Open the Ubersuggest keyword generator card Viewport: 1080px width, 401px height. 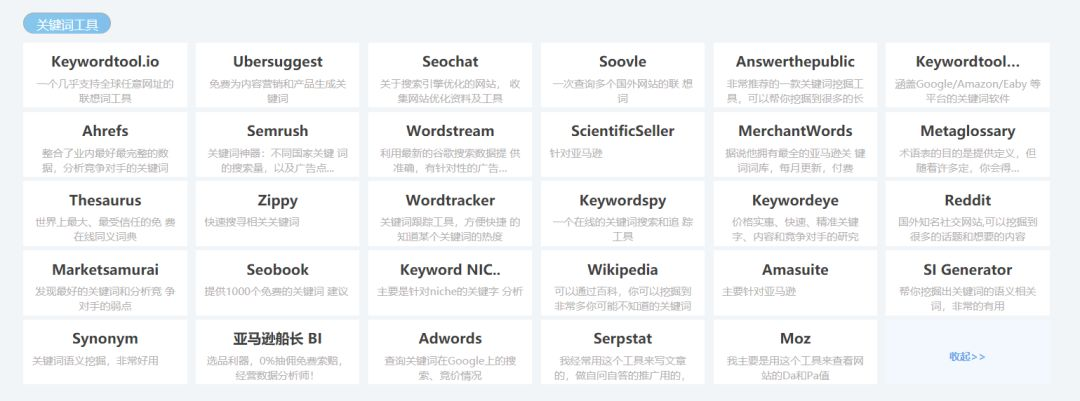click(x=278, y=75)
